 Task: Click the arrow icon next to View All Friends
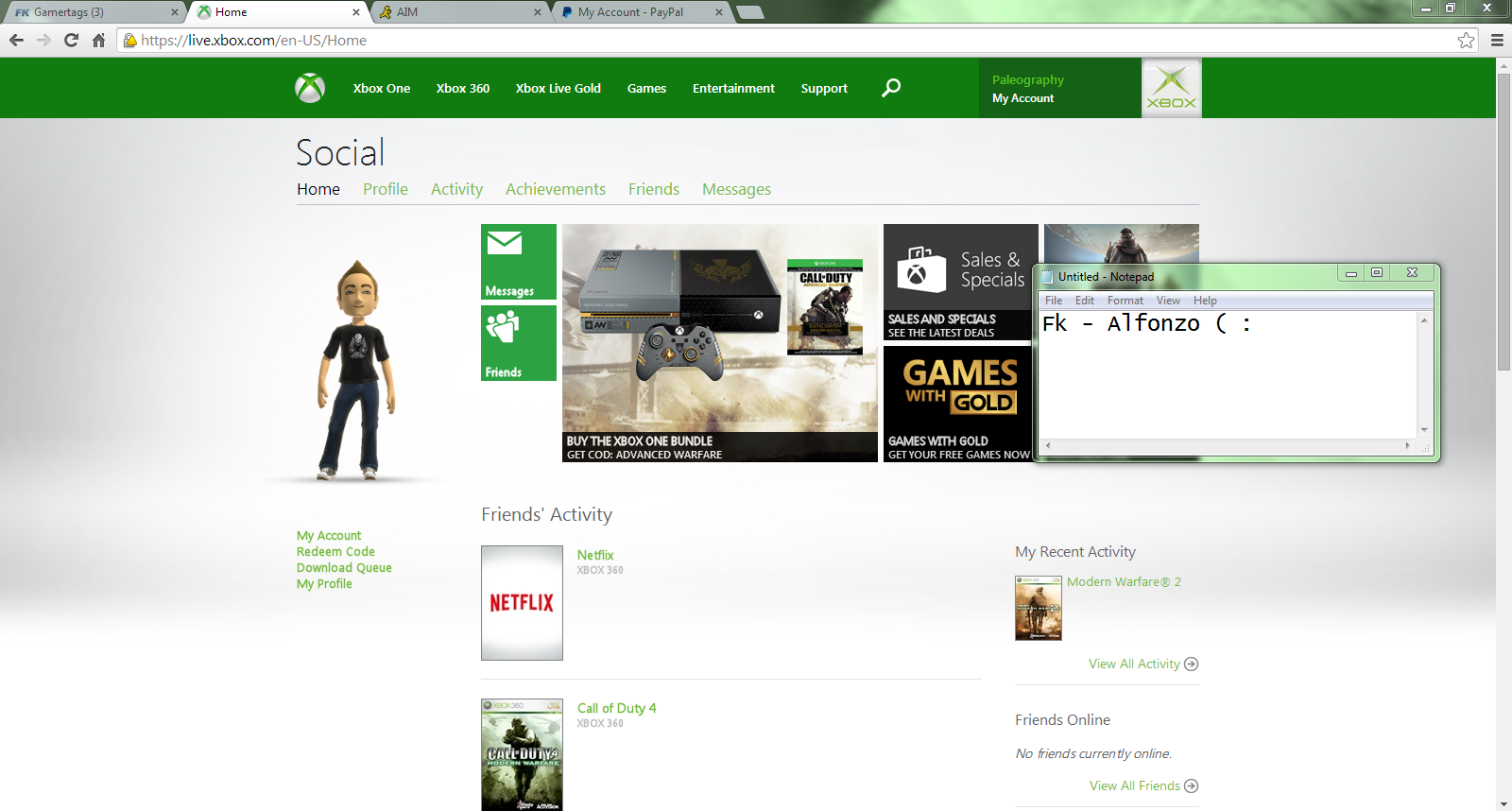(1191, 785)
